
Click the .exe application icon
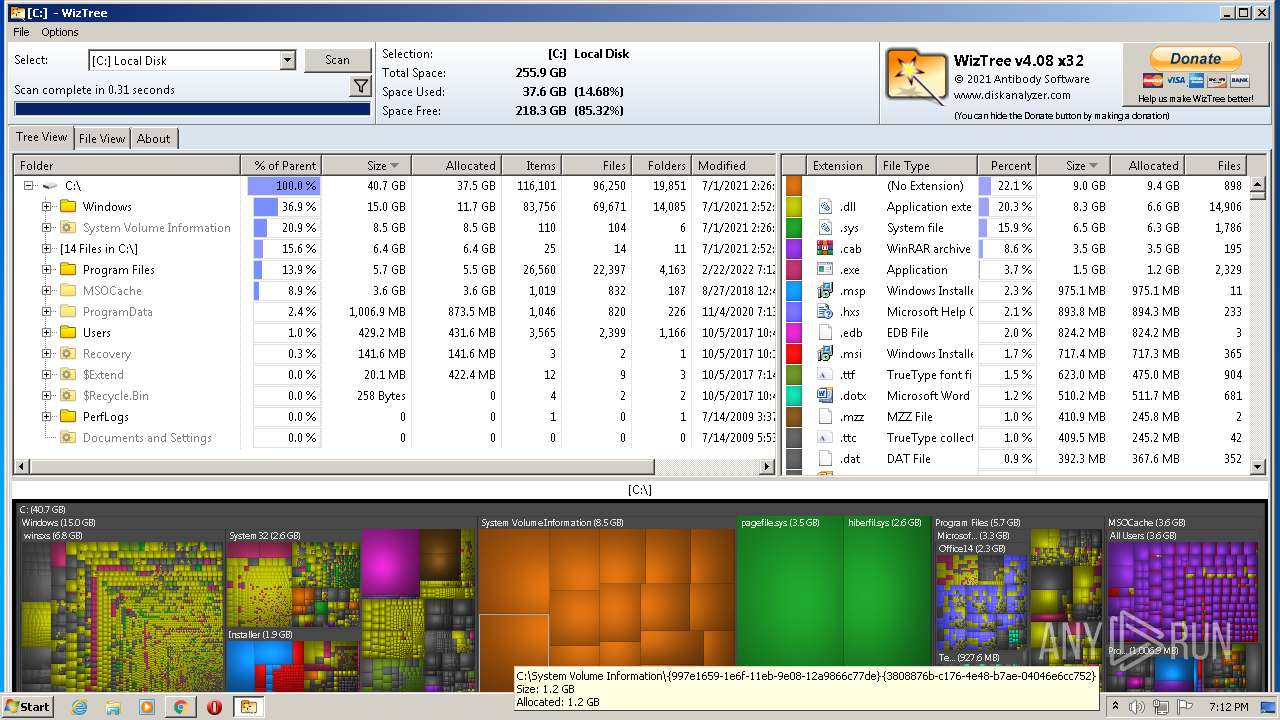pos(825,270)
